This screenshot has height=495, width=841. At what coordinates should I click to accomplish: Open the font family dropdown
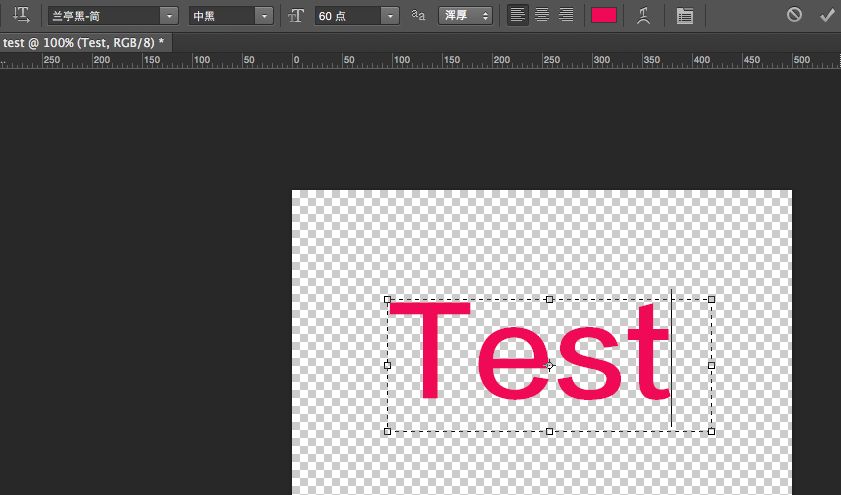(x=169, y=16)
